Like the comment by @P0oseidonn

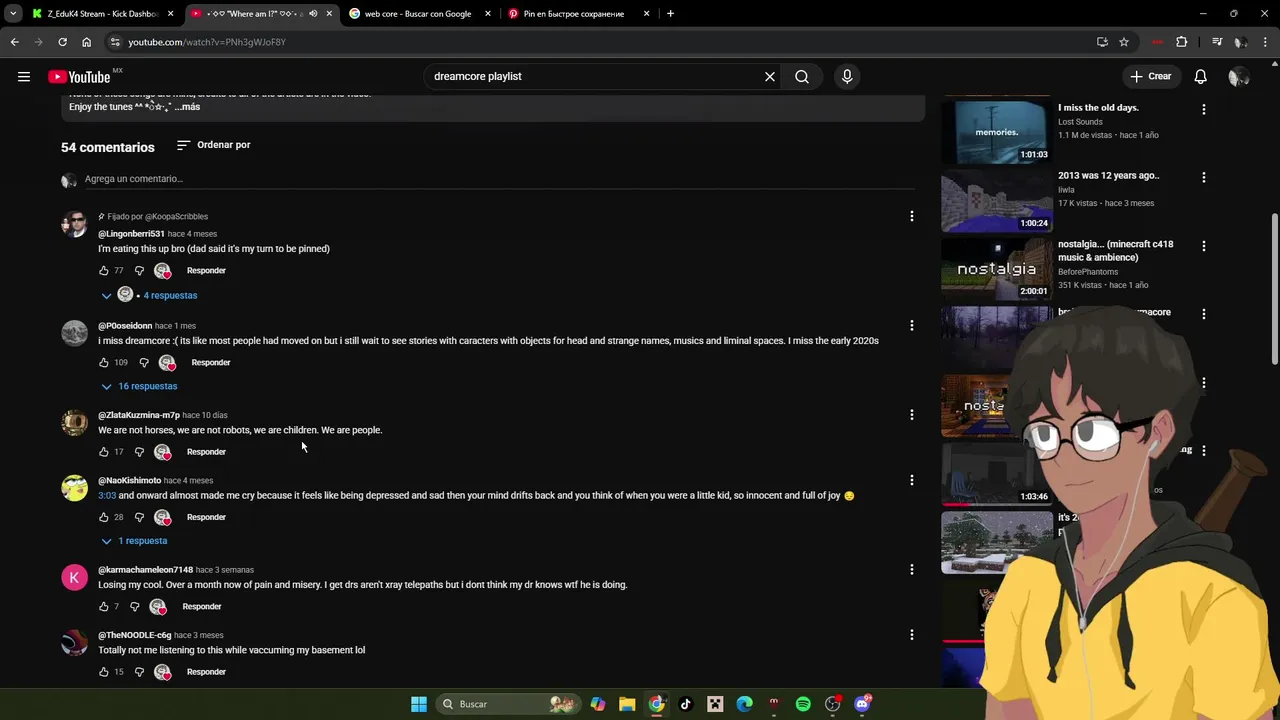coord(104,363)
